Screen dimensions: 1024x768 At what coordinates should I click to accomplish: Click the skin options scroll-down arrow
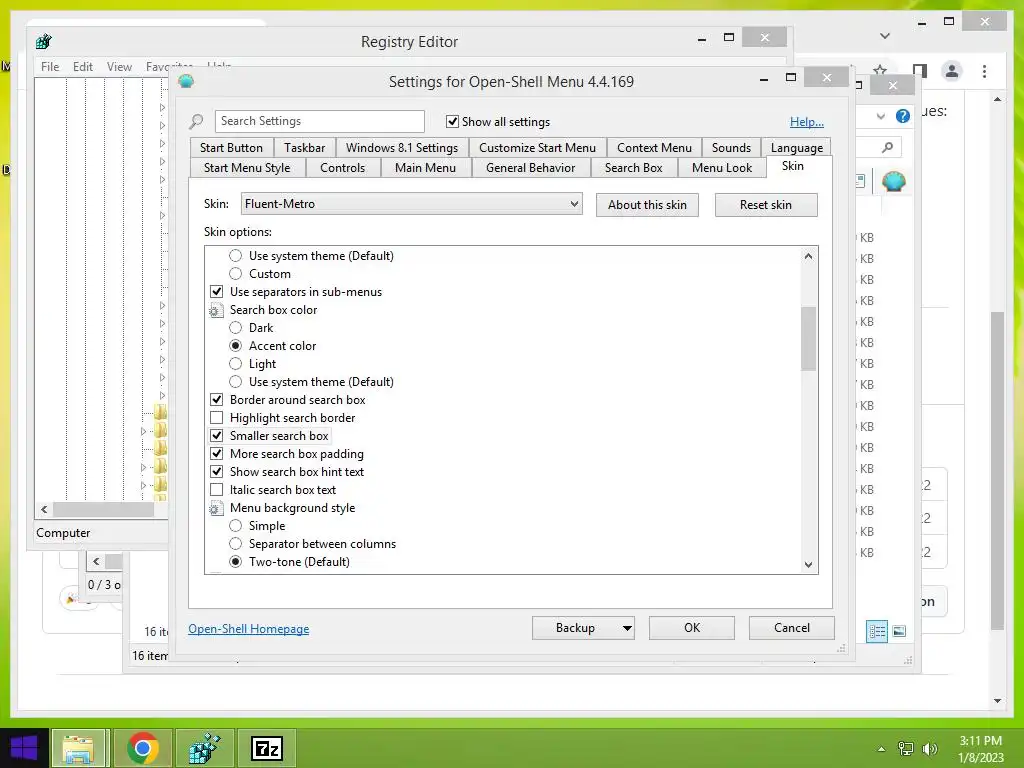tap(808, 565)
